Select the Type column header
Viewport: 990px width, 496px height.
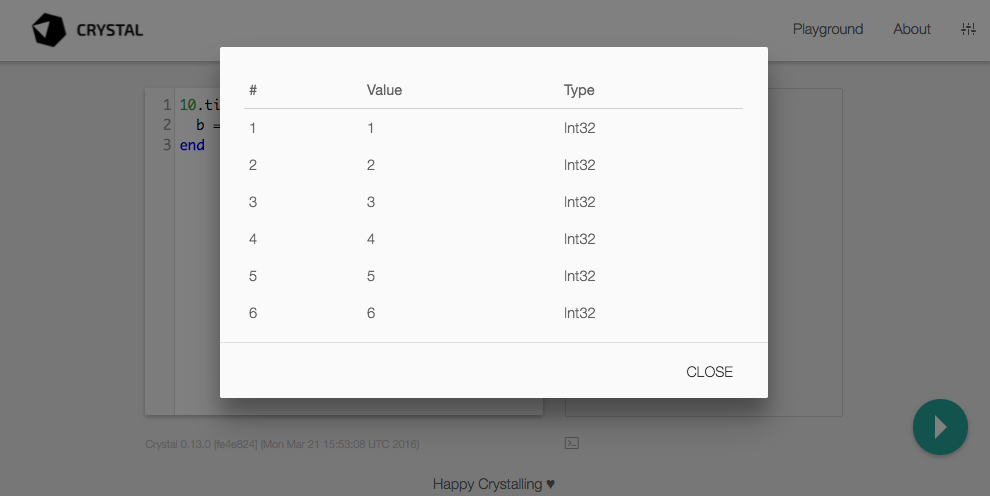579,90
